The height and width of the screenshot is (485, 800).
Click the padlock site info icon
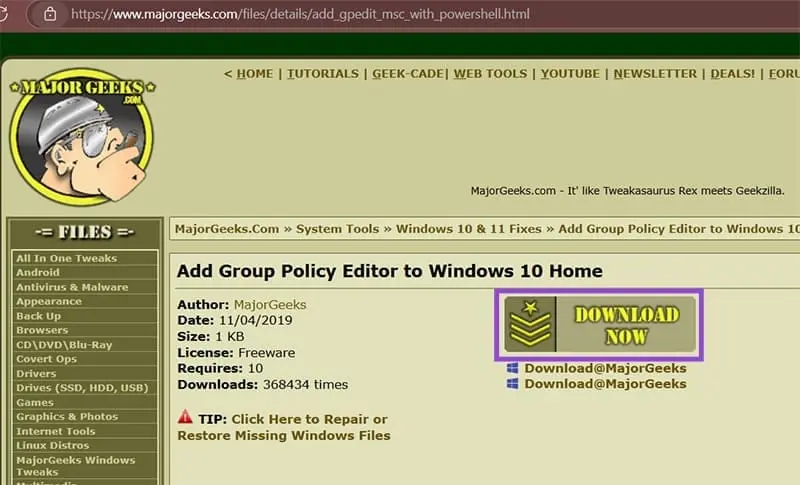coord(50,14)
